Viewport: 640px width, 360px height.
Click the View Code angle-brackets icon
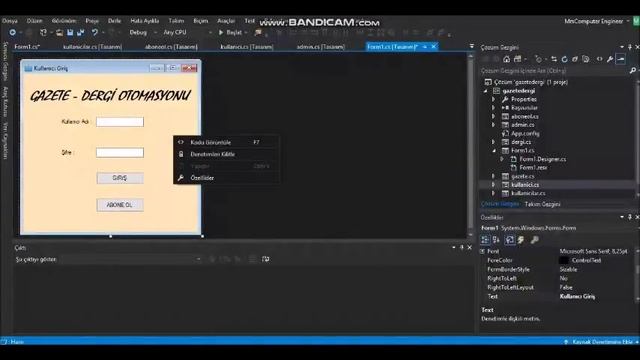pyautogui.click(x=600, y=59)
